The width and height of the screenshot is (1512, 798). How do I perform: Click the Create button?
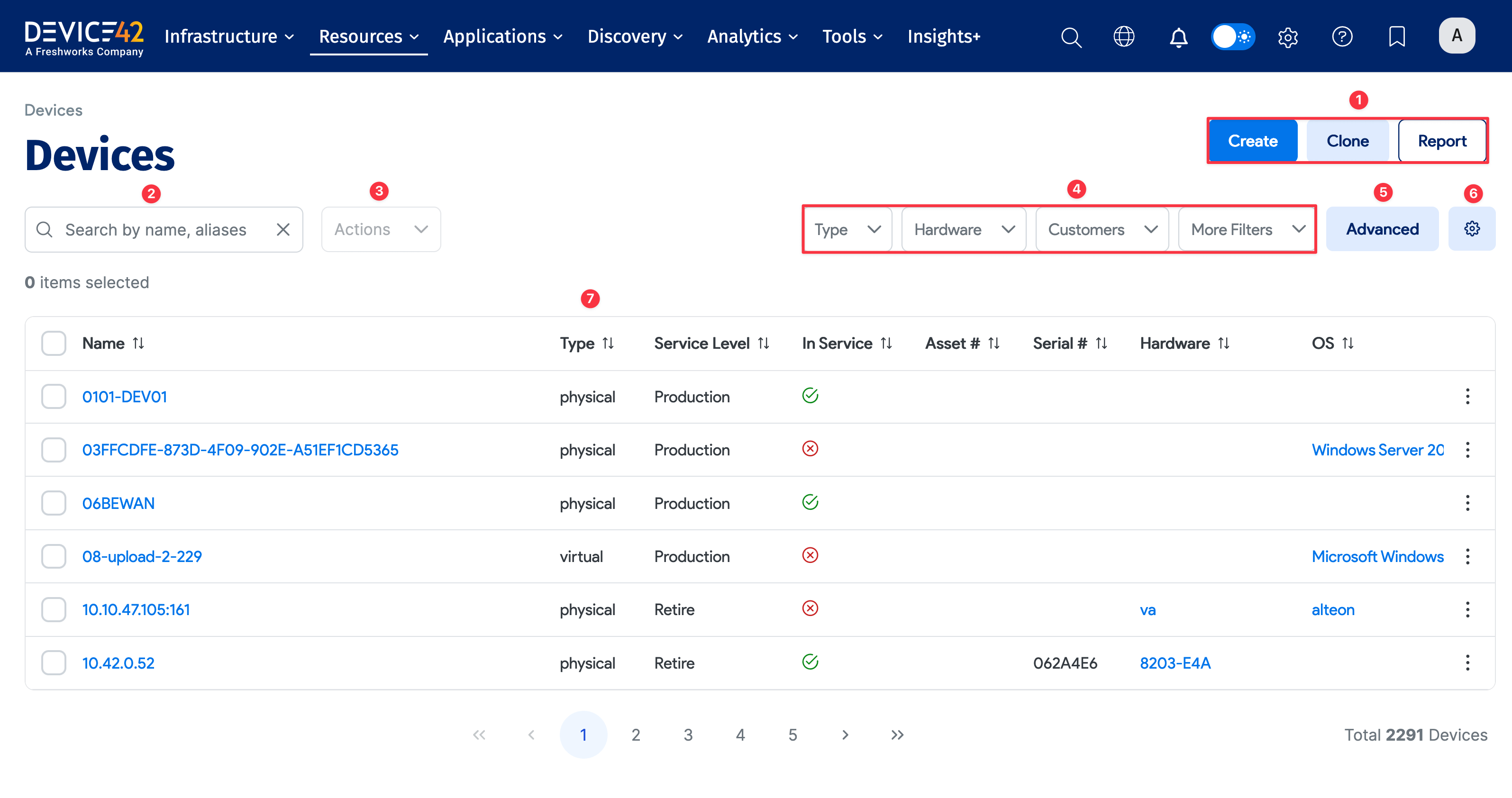click(x=1253, y=140)
